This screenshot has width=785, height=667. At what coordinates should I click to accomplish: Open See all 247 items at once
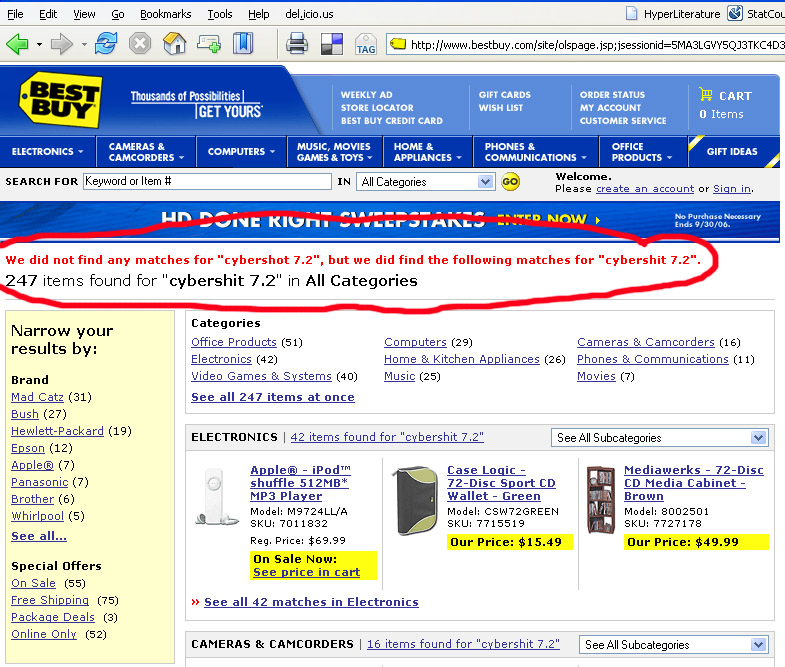[273, 397]
